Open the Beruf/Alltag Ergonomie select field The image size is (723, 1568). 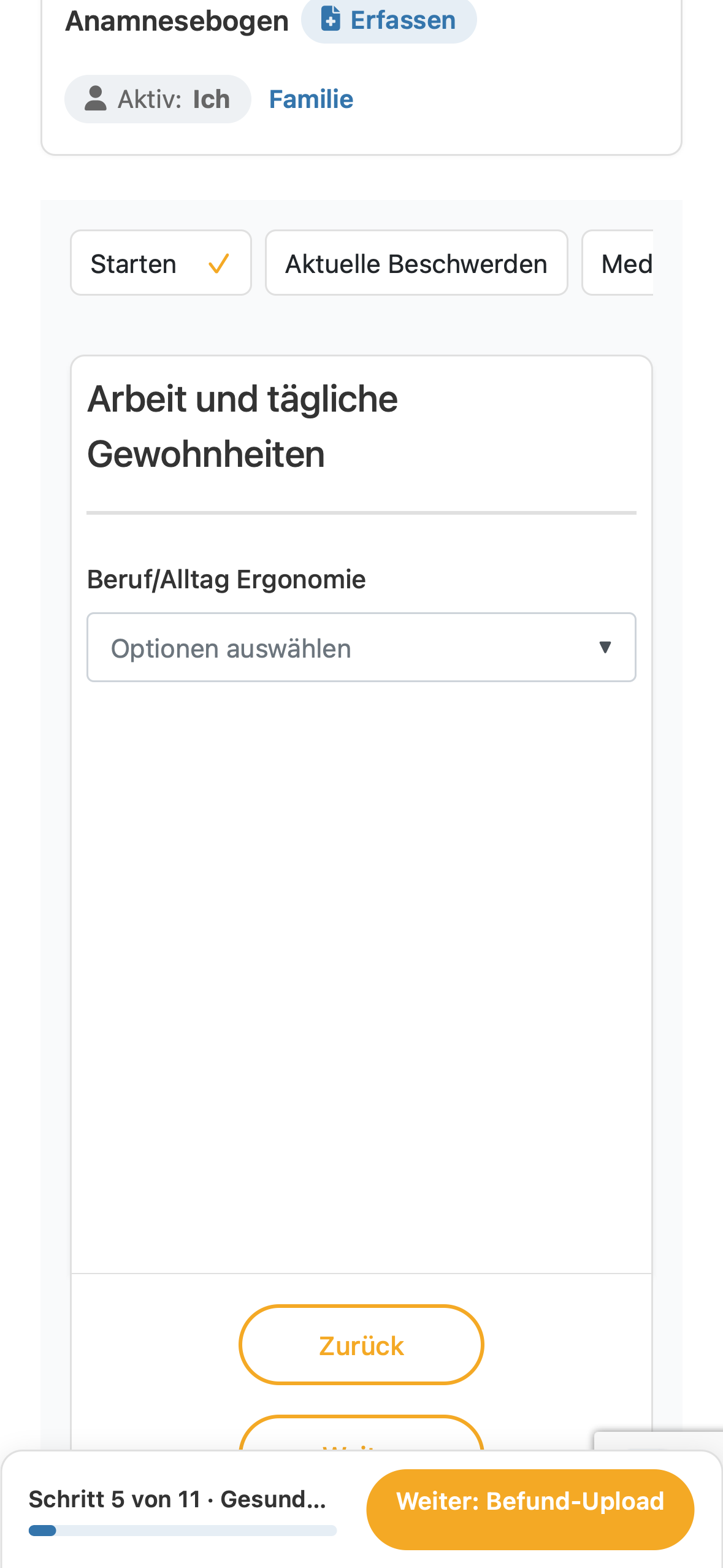(361, 647)
